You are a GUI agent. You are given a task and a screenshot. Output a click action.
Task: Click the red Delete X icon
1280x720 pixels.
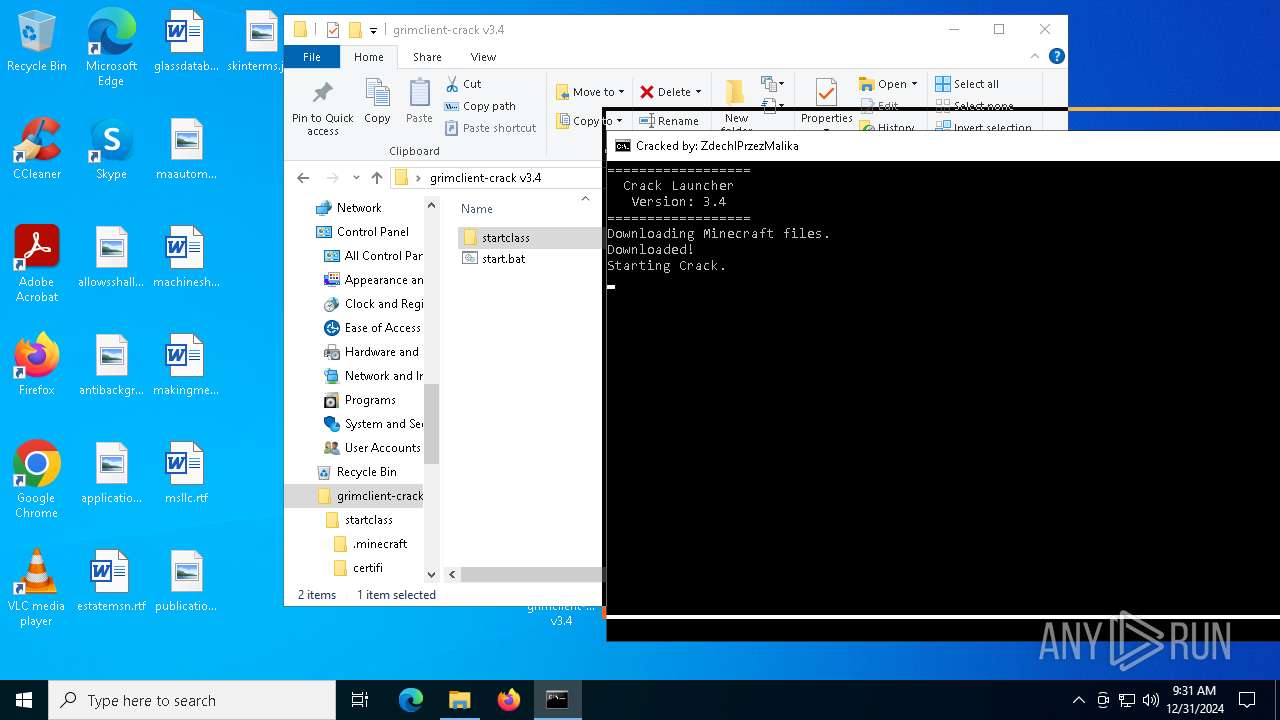[647, 92]
